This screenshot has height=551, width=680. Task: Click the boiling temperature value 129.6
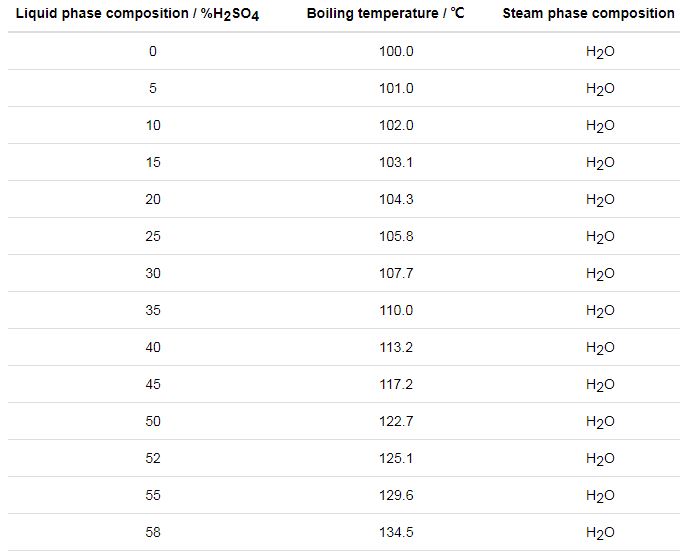[396, 496]
